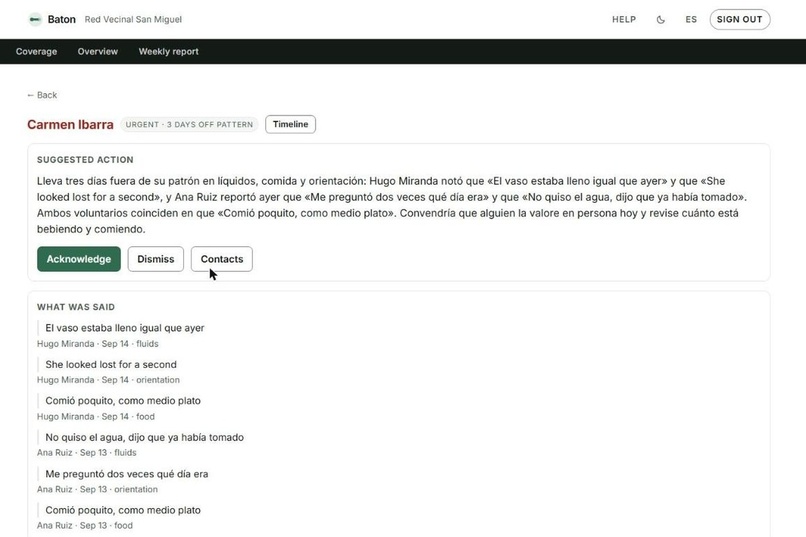Click 'Ana Ruiz · Sep 13 · orientation' line
Screen dimensions: 806x537
[x=97, y=489]
